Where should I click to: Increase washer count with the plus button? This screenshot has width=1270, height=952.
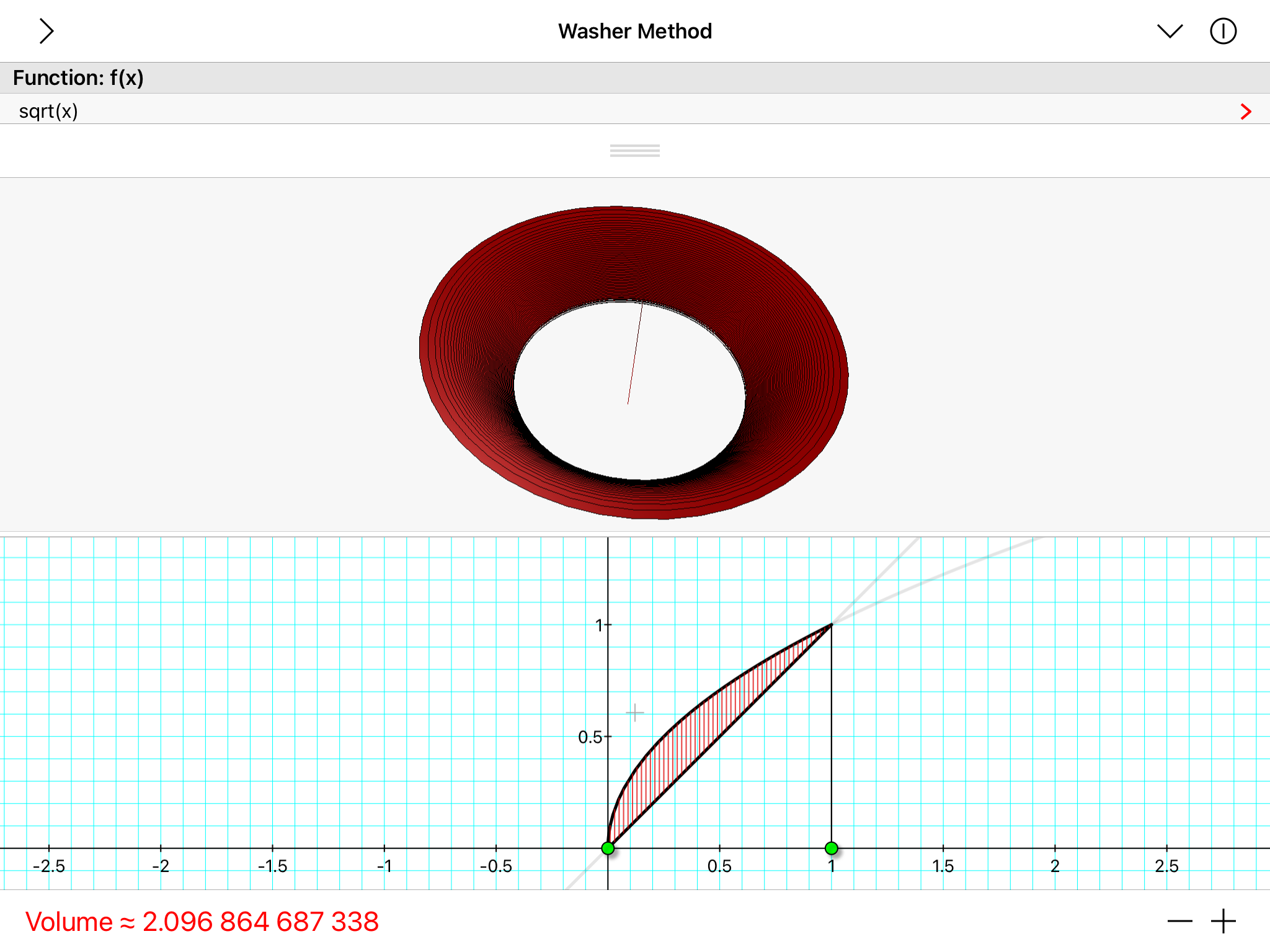pyautogui.click(x=1223, y=921)
